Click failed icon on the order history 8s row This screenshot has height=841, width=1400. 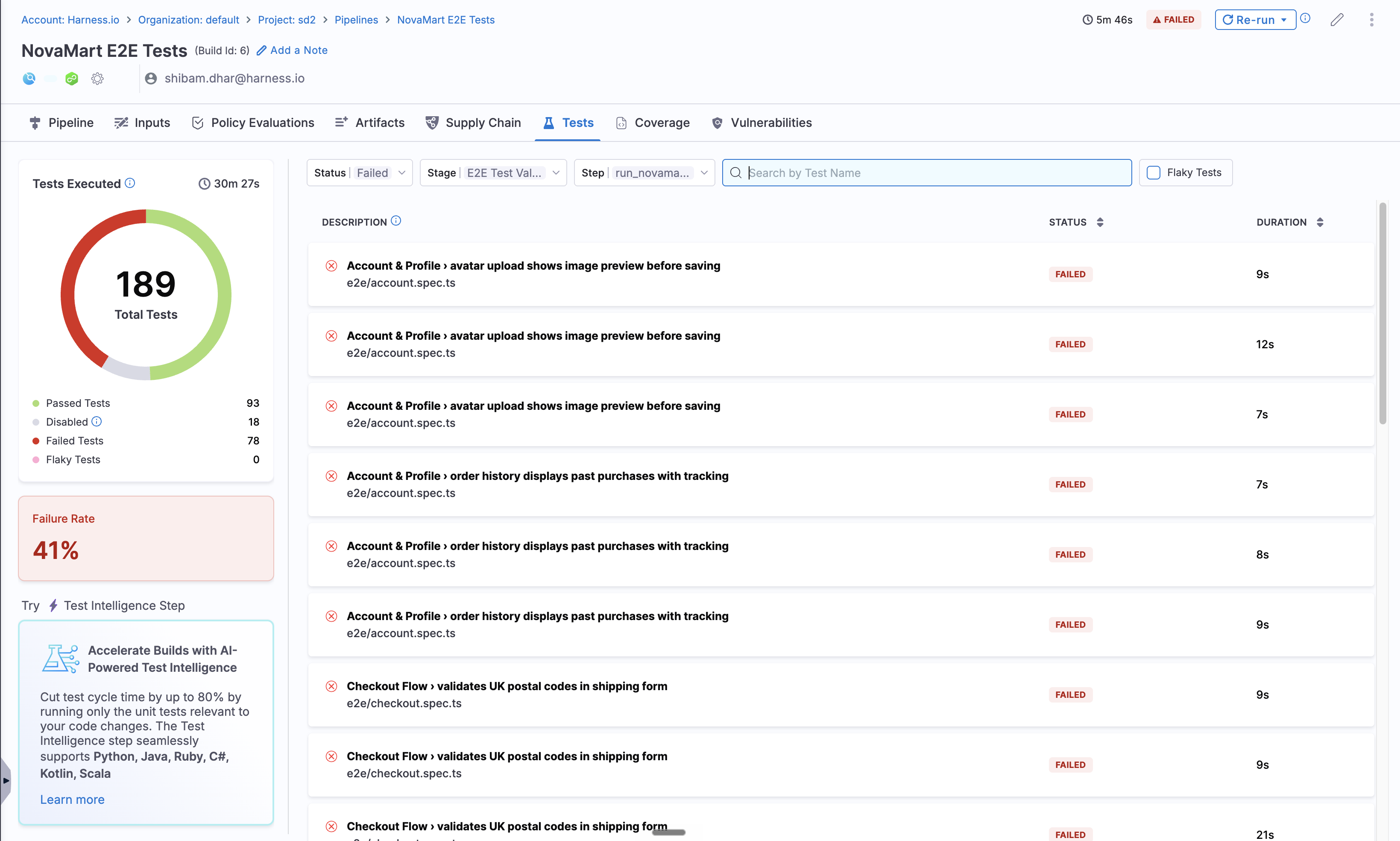(331, 546)
